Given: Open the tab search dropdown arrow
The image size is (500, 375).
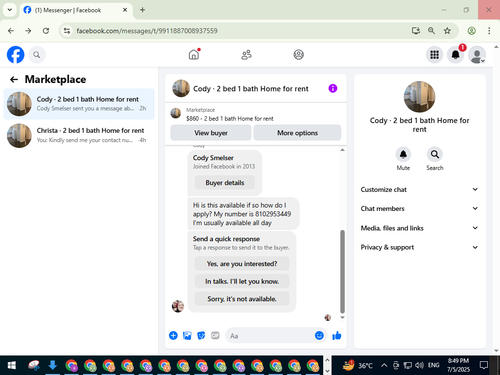Looking at the screenshot, I should [10, 10].
